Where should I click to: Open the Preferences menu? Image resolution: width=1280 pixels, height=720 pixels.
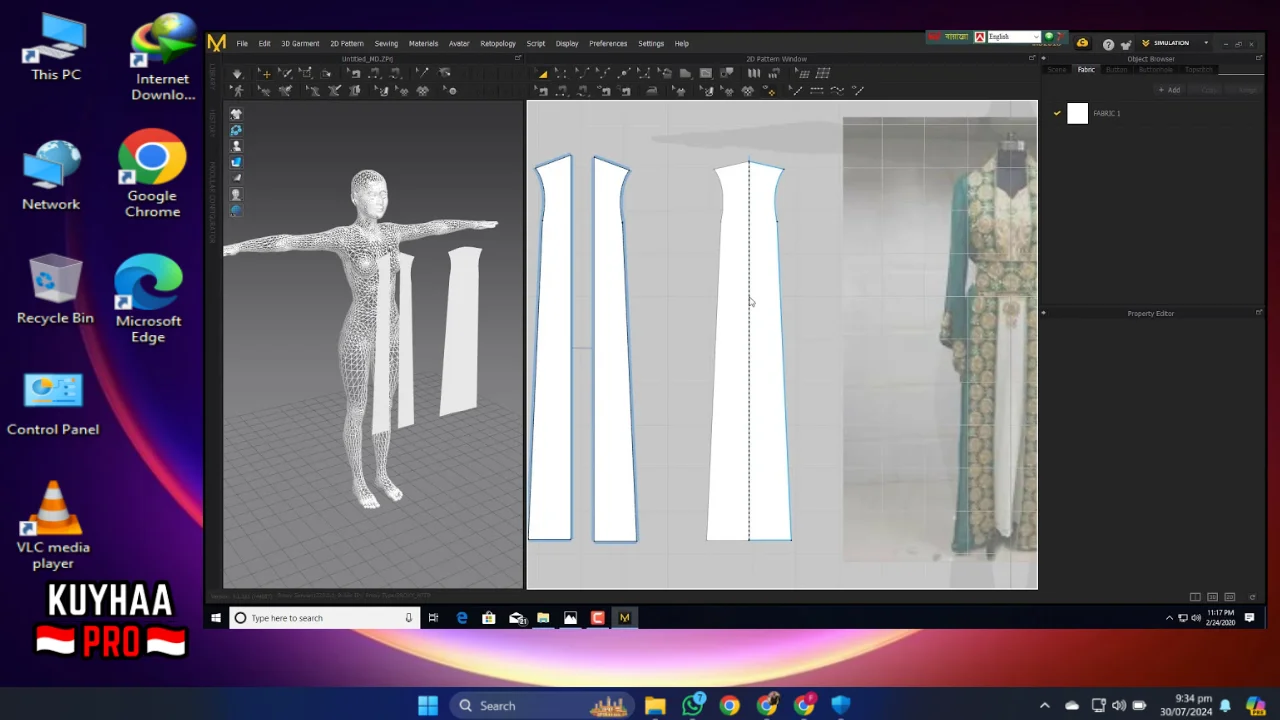pos(608,43)
